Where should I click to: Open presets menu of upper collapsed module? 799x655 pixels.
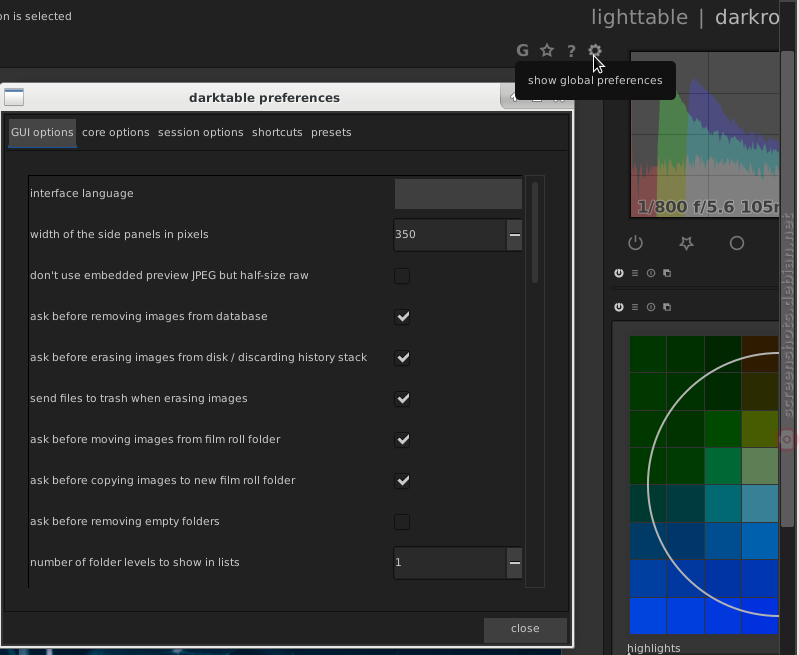635,273
